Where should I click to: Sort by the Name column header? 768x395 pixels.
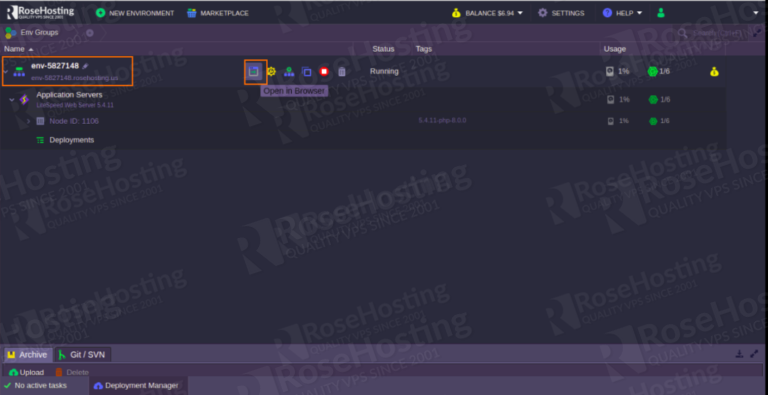click(19, 49)
